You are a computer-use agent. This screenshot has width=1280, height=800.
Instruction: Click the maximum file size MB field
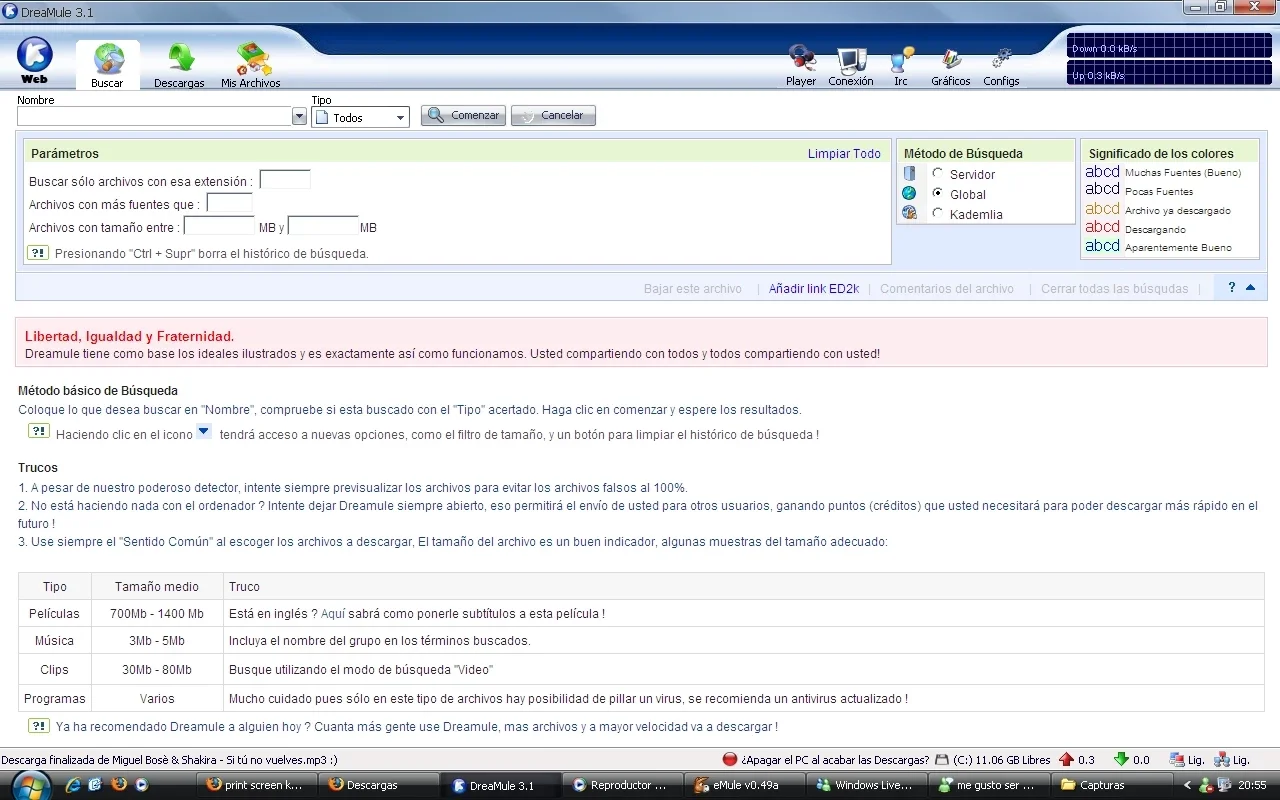point(323,226)
